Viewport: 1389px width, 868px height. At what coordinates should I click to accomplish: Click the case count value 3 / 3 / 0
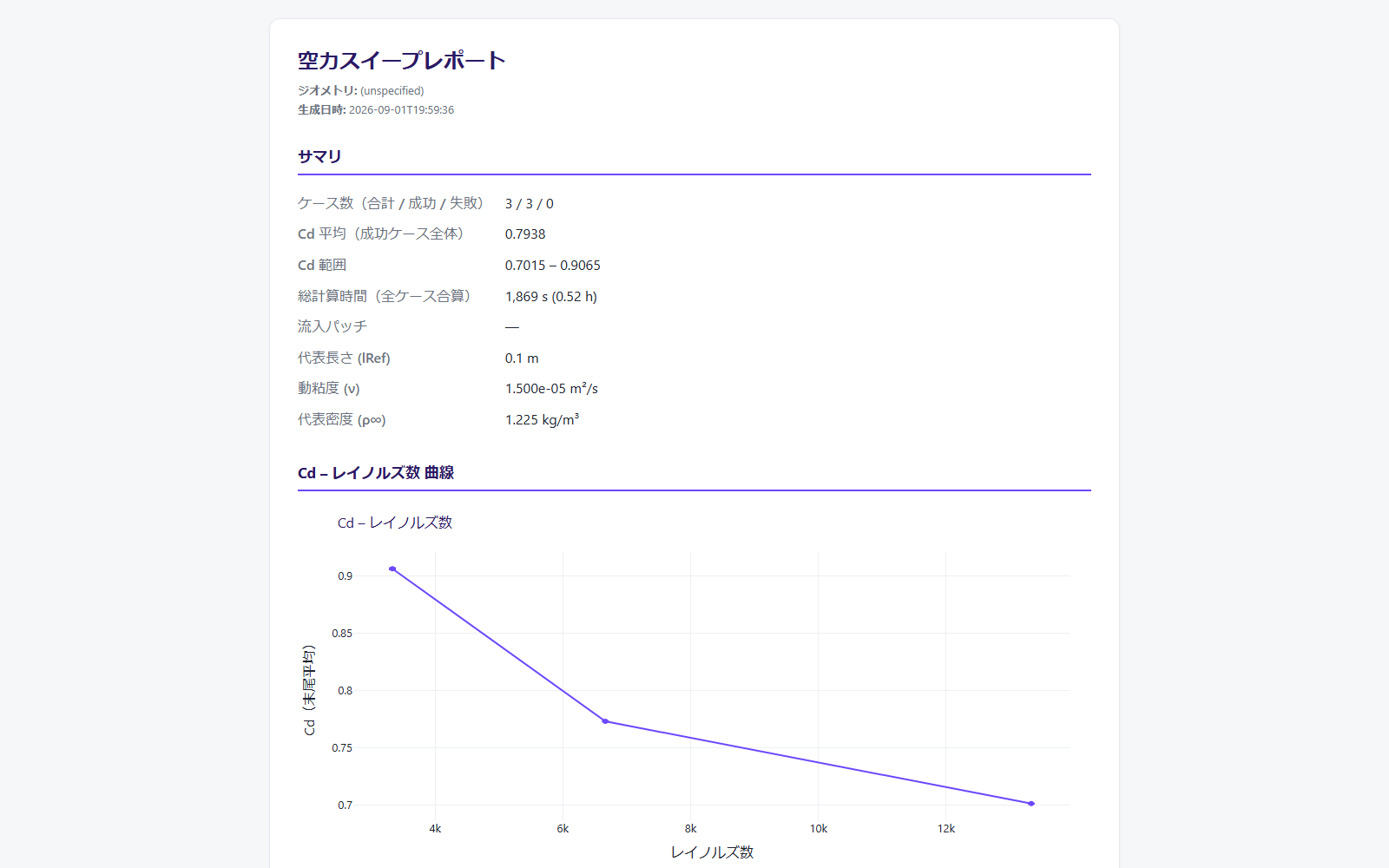point(529,203)
